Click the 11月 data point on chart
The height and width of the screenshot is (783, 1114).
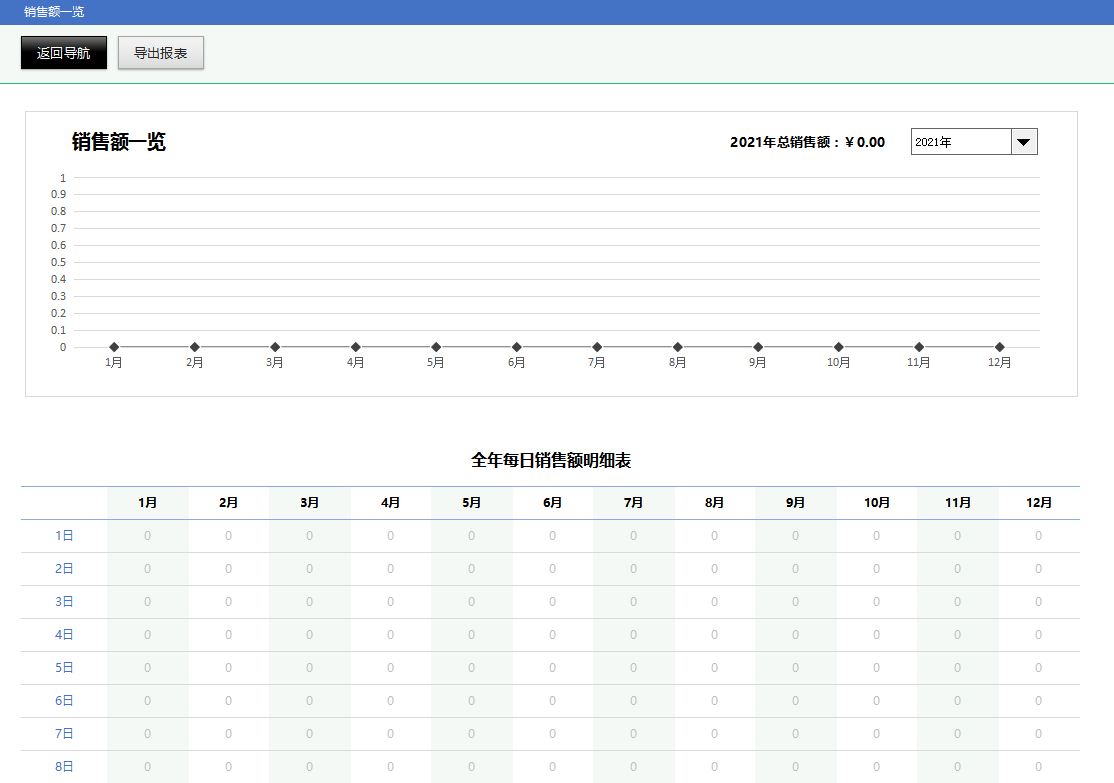click(x=919, y=347)
